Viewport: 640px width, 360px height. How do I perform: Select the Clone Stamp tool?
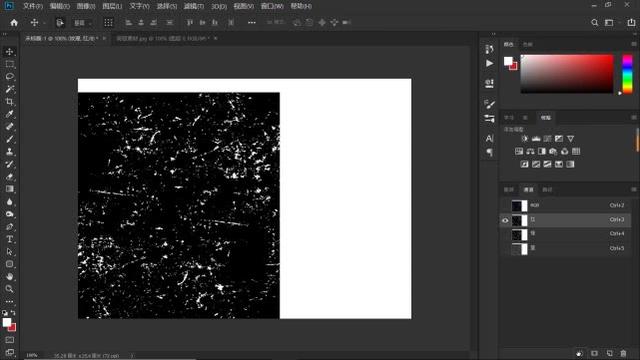point(9,151)
